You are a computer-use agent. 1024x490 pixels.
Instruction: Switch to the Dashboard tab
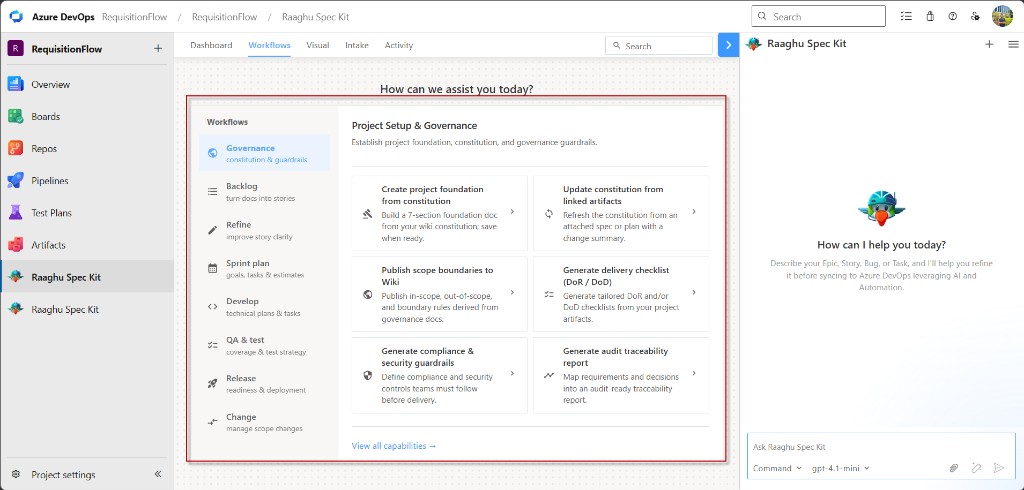(211, 45)
